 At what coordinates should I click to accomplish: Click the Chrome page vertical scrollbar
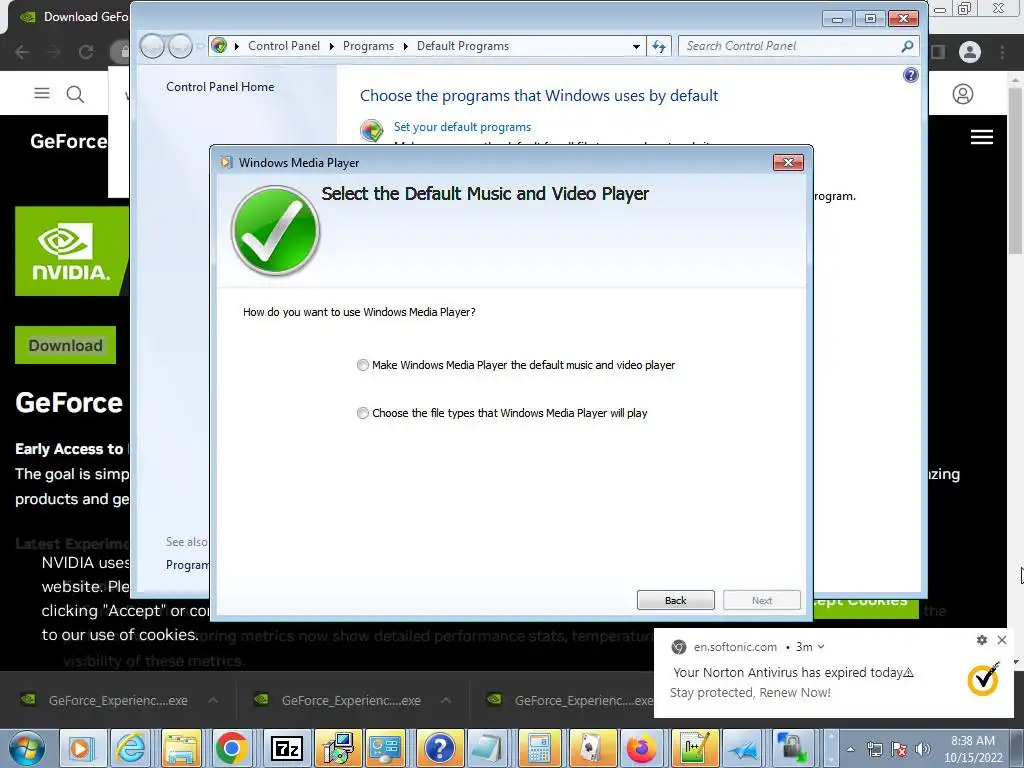point(1015,171)
